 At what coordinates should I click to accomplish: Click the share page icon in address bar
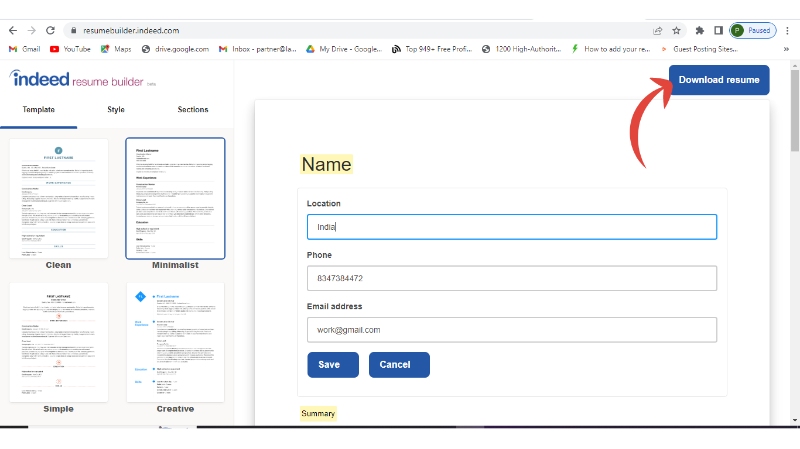click(657, 31)
